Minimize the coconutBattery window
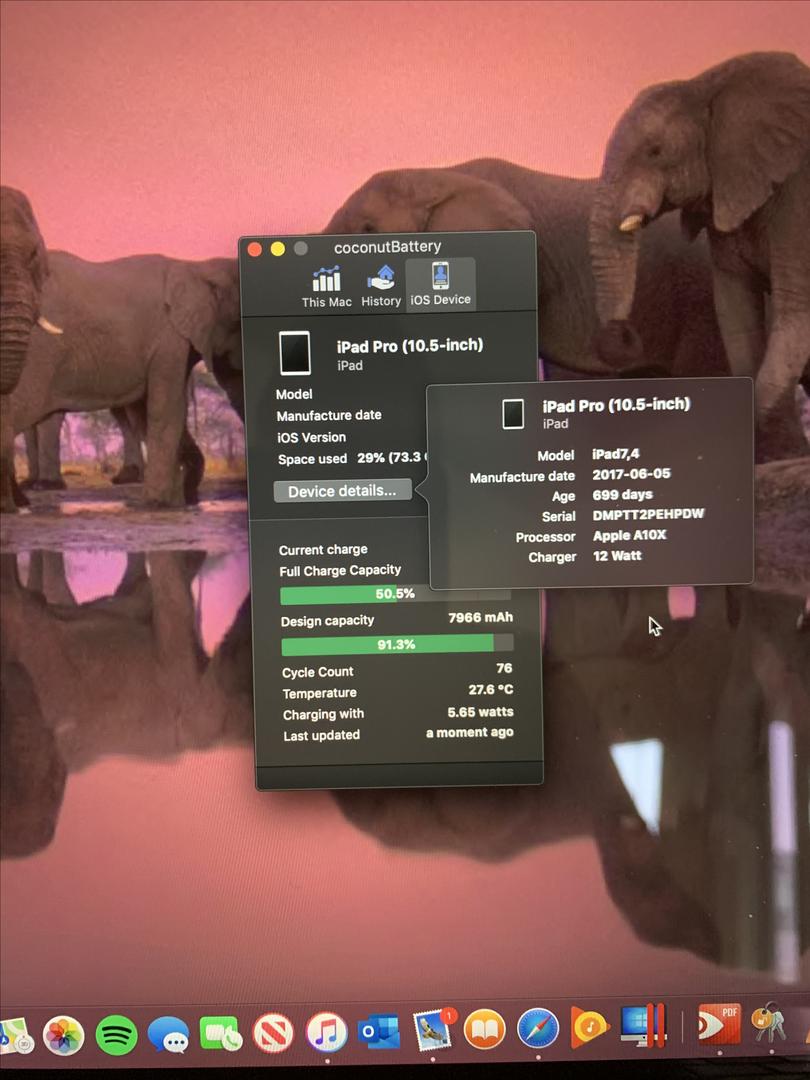 (x=278, y=249)
